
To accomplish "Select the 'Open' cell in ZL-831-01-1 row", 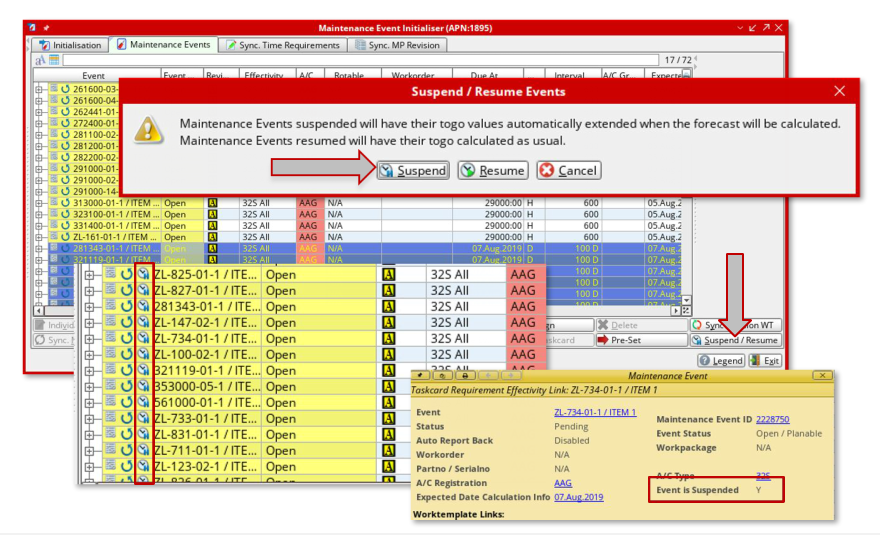I will pos(319,434).
